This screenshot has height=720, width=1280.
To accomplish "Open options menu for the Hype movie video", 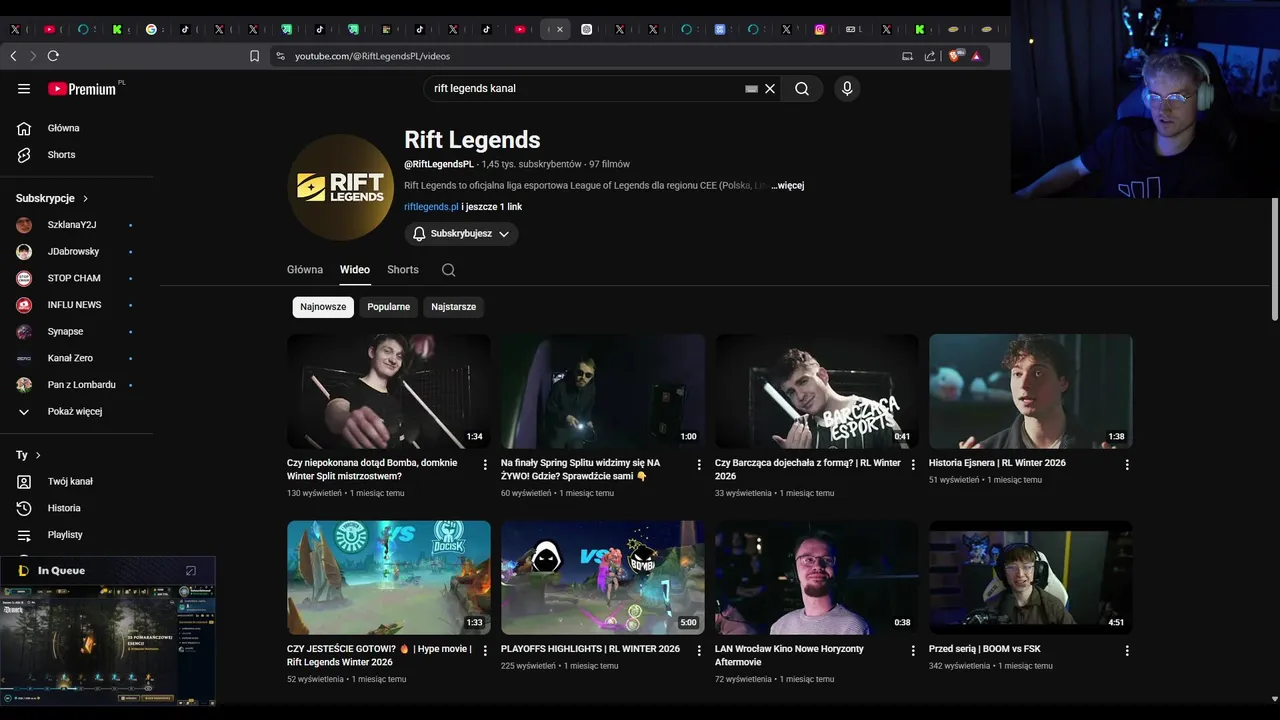I will pyautogui.click(x=485, y=651).
